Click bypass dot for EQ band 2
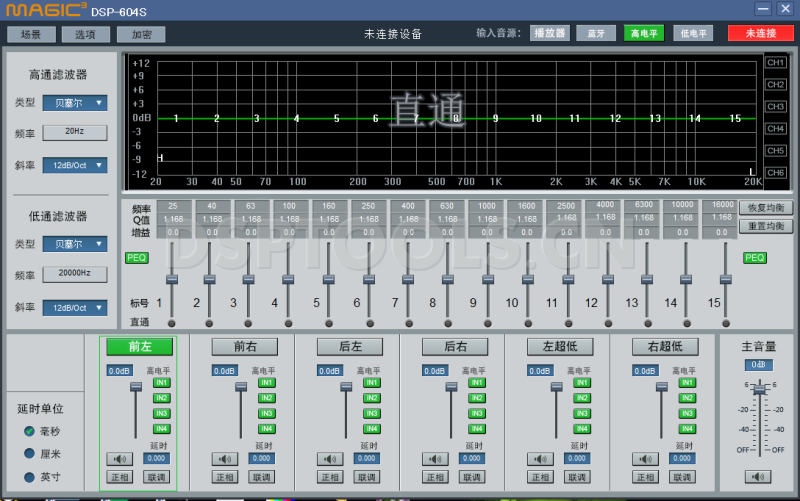800x501 pixels. tap(209, 323)
